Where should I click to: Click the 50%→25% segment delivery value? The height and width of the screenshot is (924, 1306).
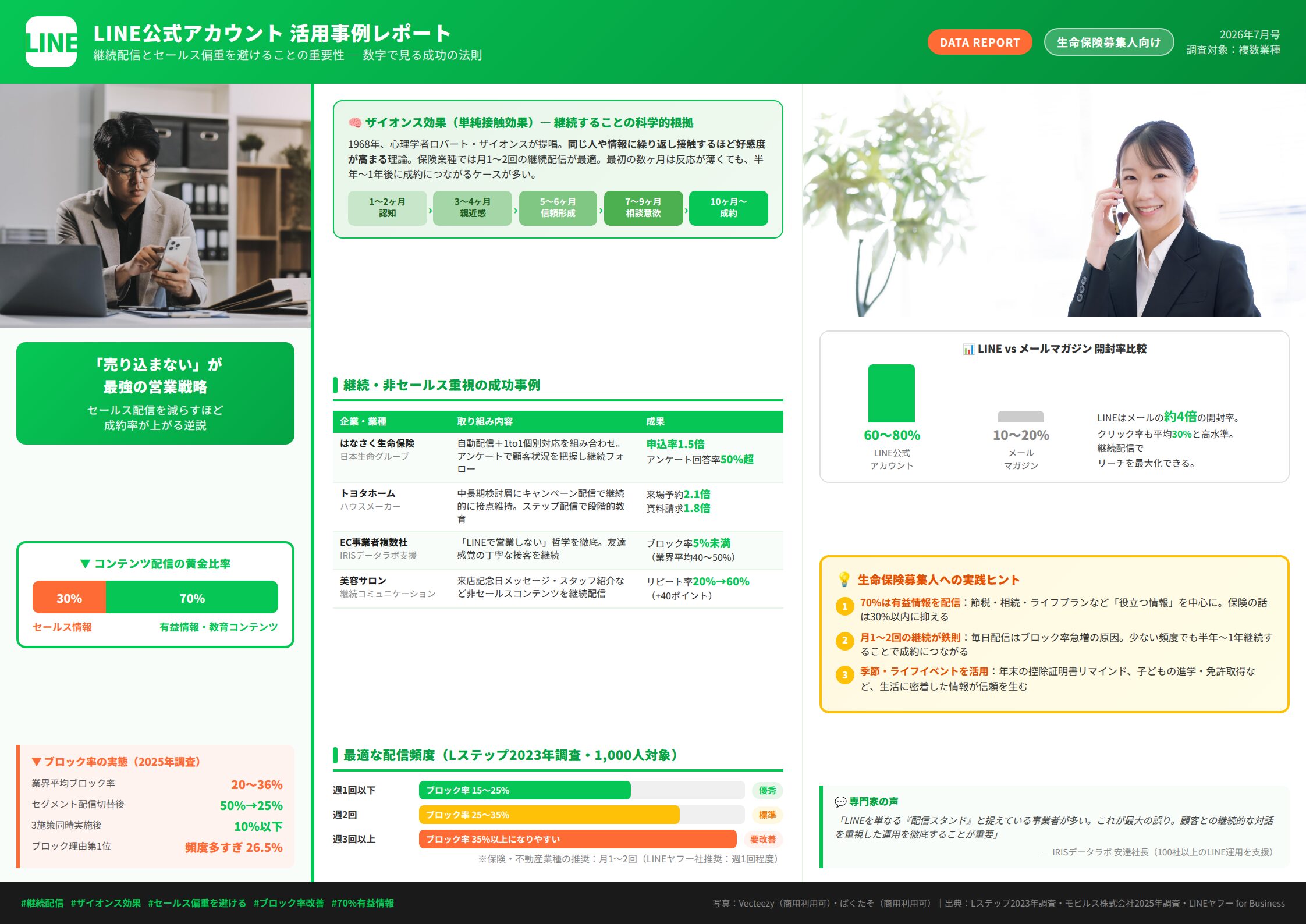coord(251,805)
